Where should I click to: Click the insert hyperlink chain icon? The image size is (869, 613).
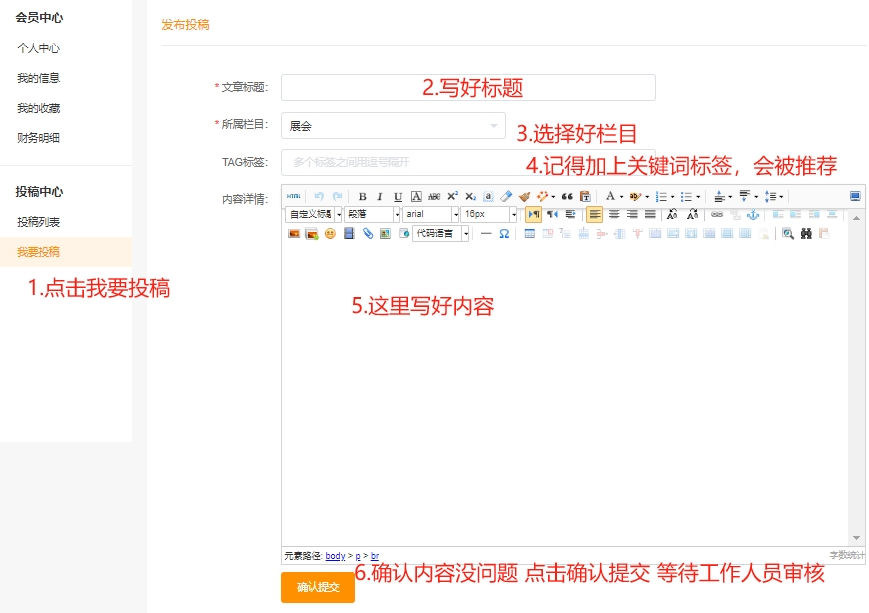717,214
